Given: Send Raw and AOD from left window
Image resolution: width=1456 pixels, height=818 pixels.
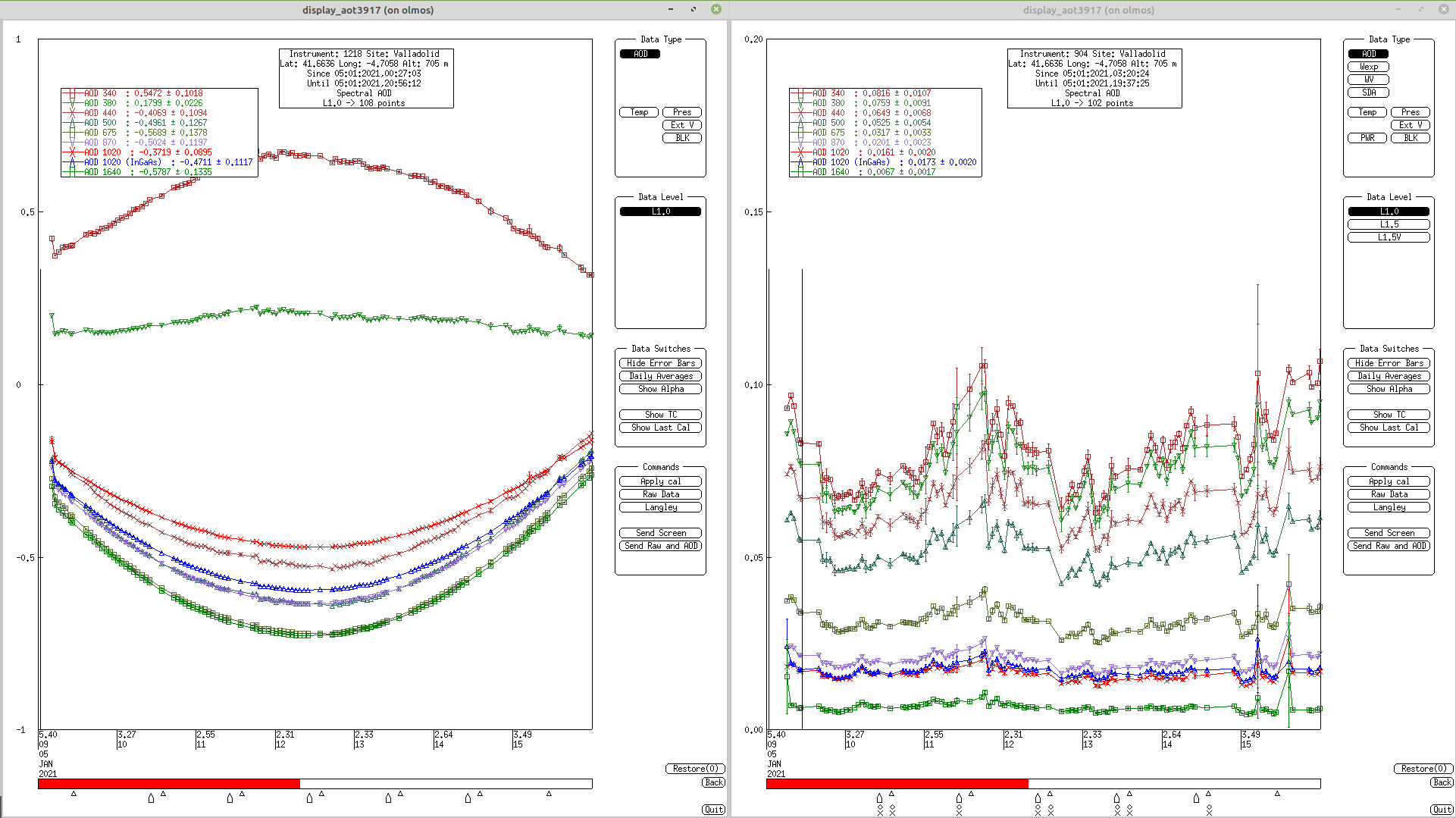Looking at the screenshot, I should tap(660, 546).
